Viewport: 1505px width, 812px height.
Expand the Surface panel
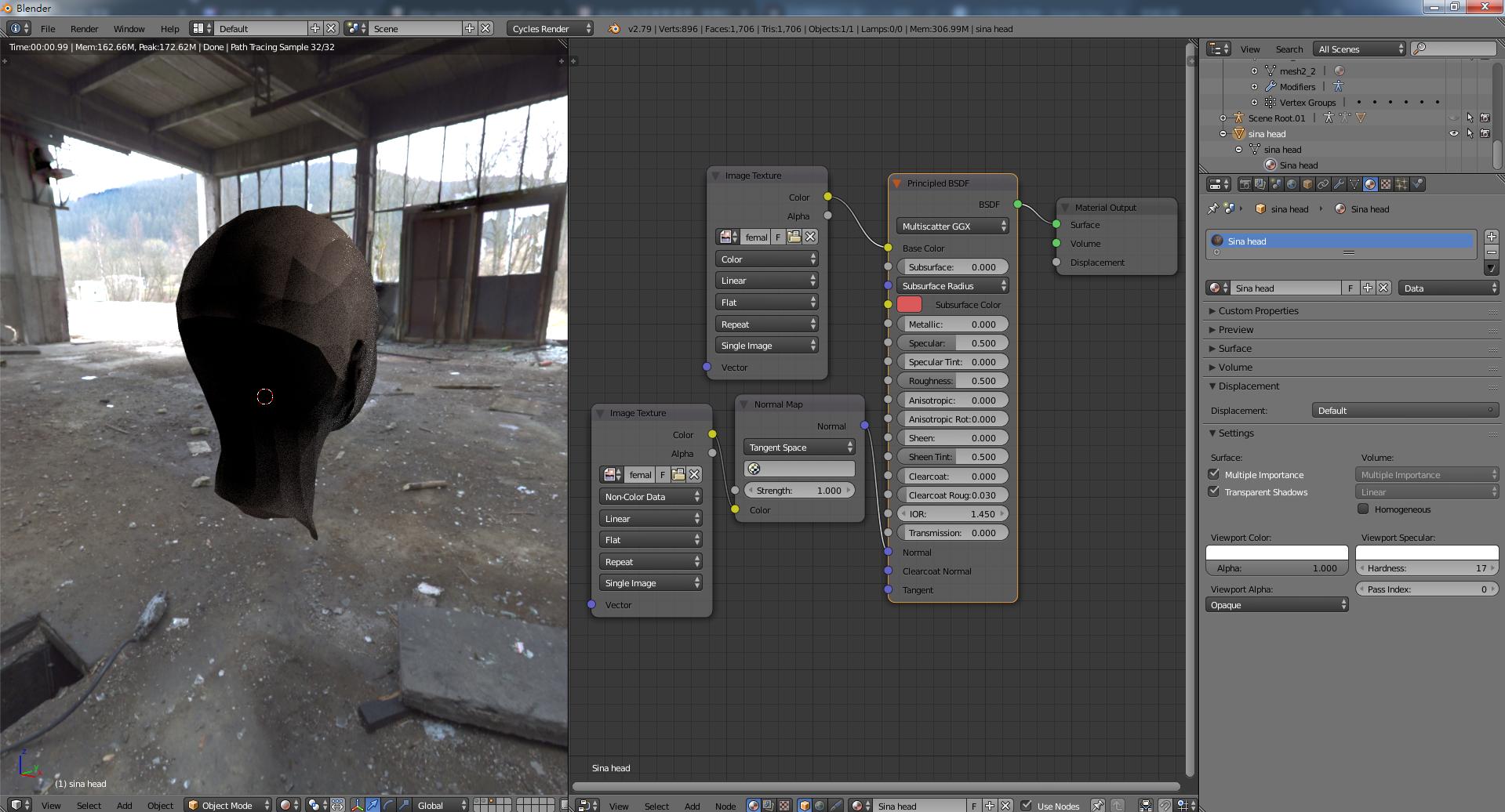tap(1234, 348)
